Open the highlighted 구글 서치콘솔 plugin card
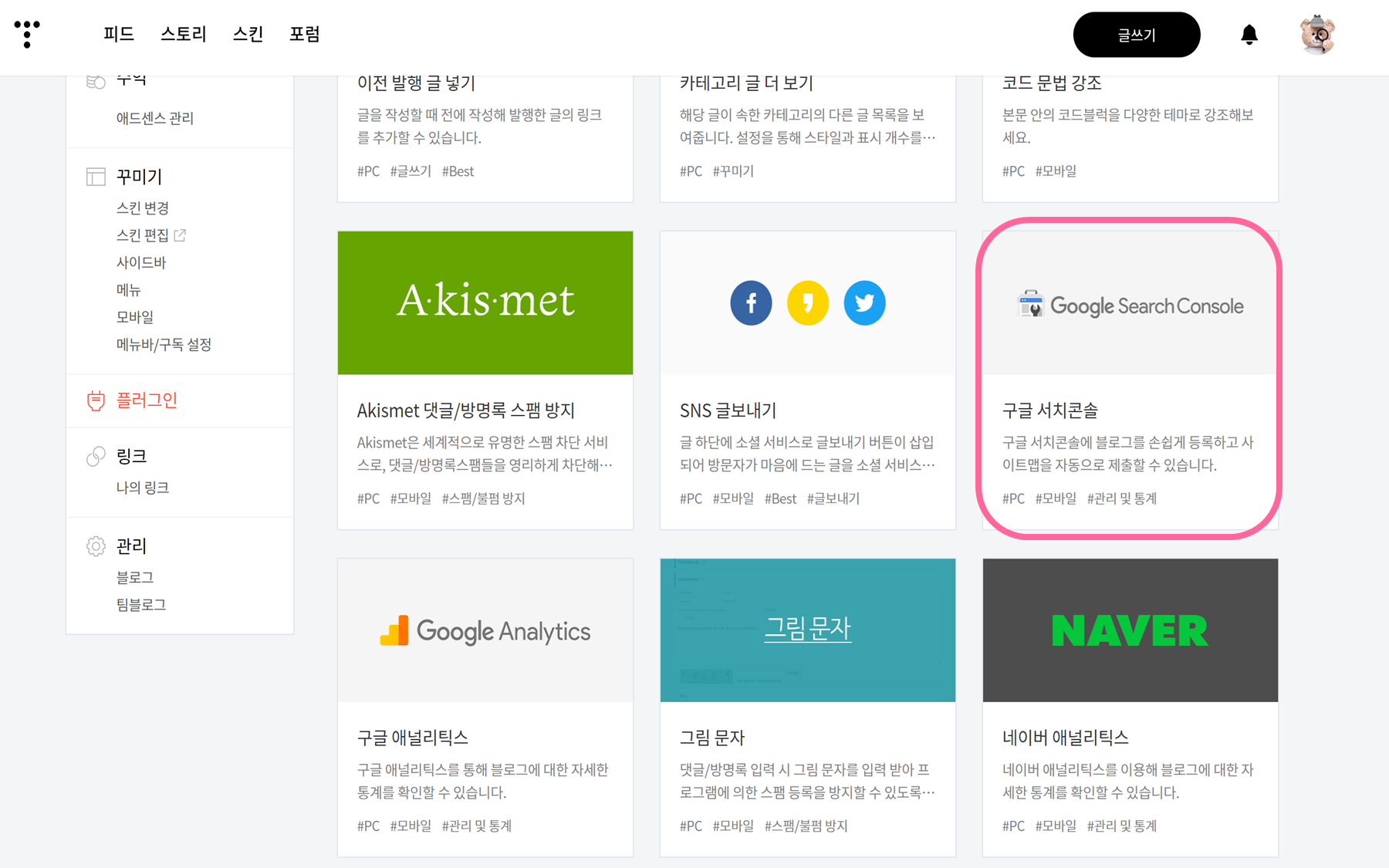The width and height of the screenshot is (1389, 868). pos(1129,378)
